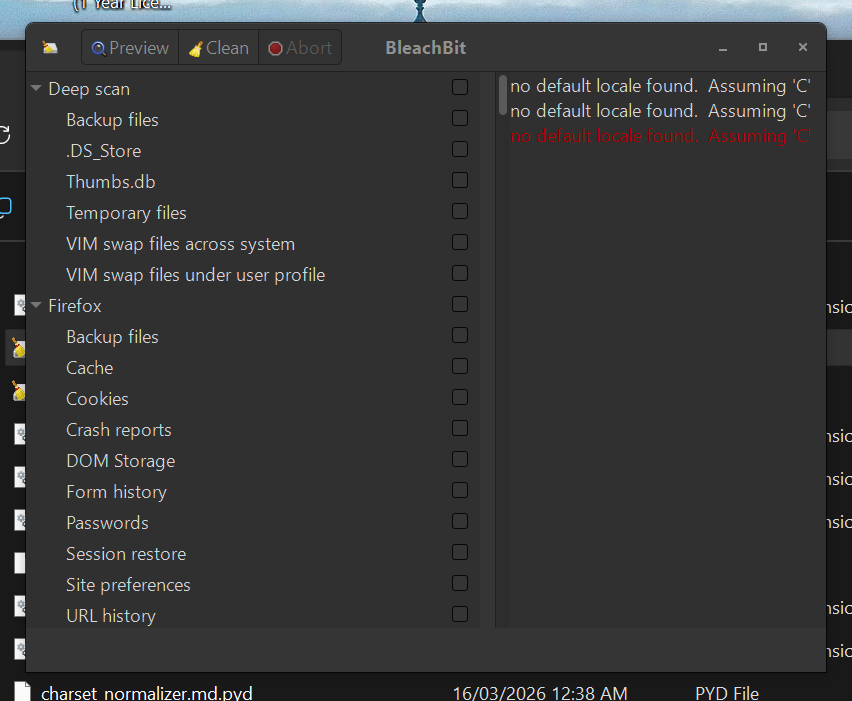The image size is (852, 701).
Task: Click the Preview button
Action: click(x=130, y=48)
